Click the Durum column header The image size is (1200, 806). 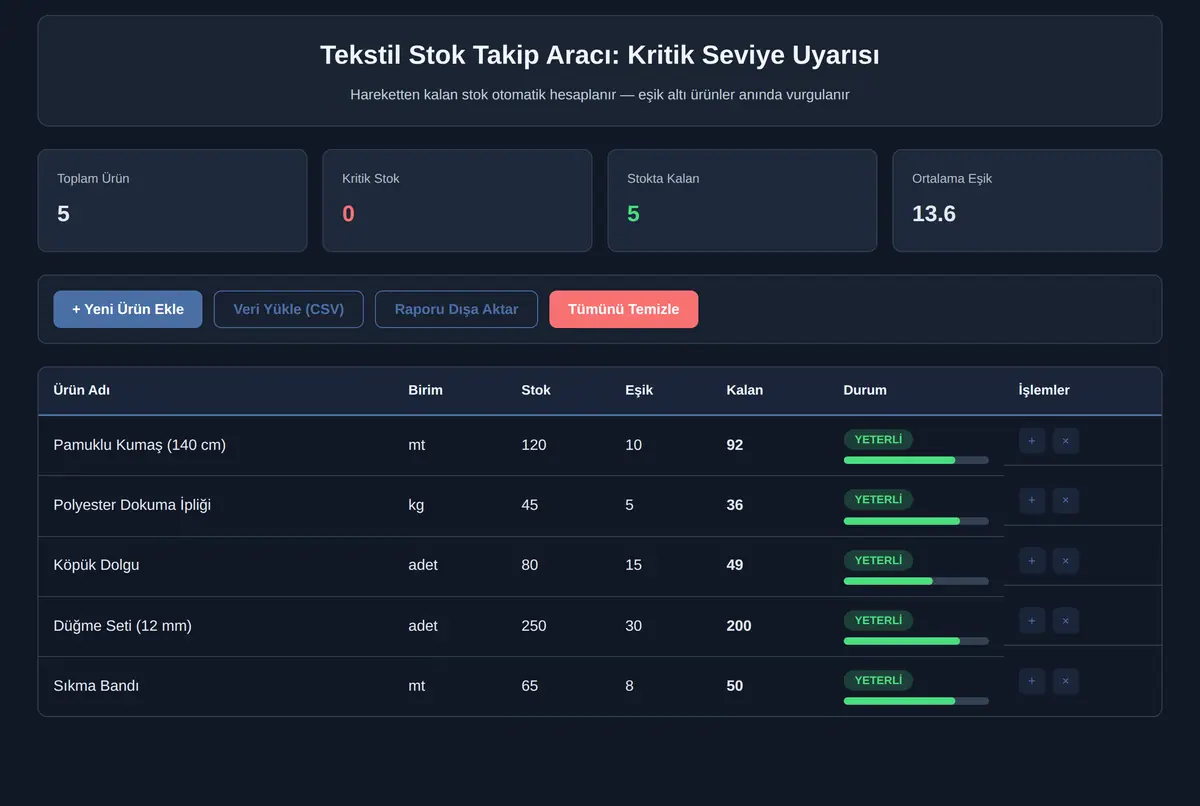865,390
